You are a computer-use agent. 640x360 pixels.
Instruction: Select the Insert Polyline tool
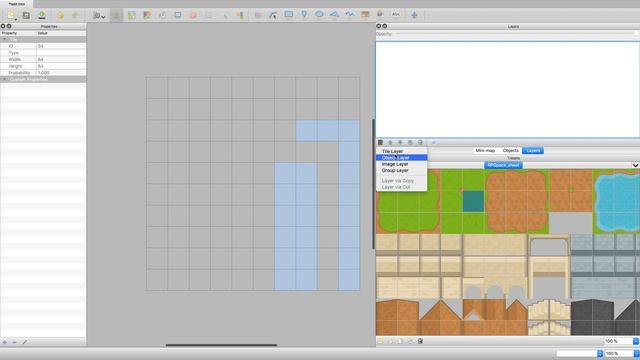(x=350, y=15)
